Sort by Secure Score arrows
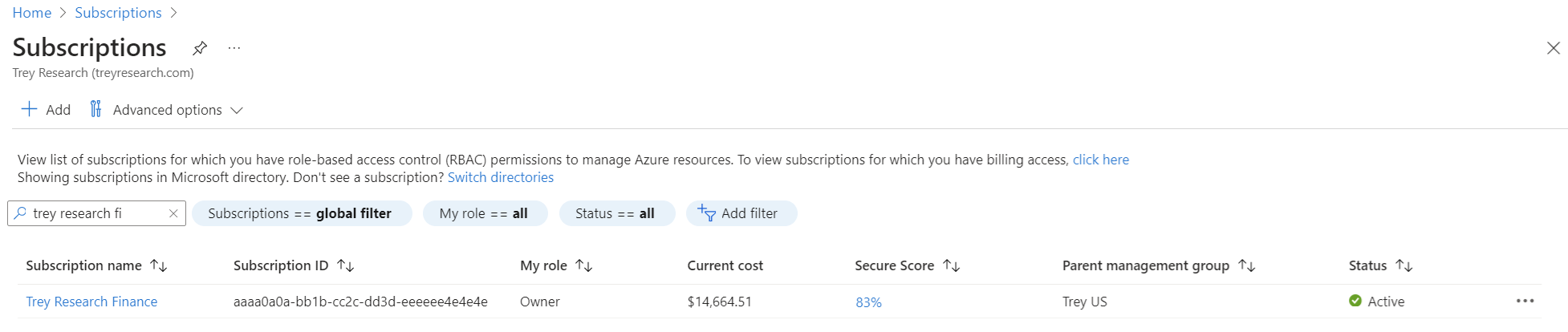Screen dimensions: 1568x332 tap(952, 265)
